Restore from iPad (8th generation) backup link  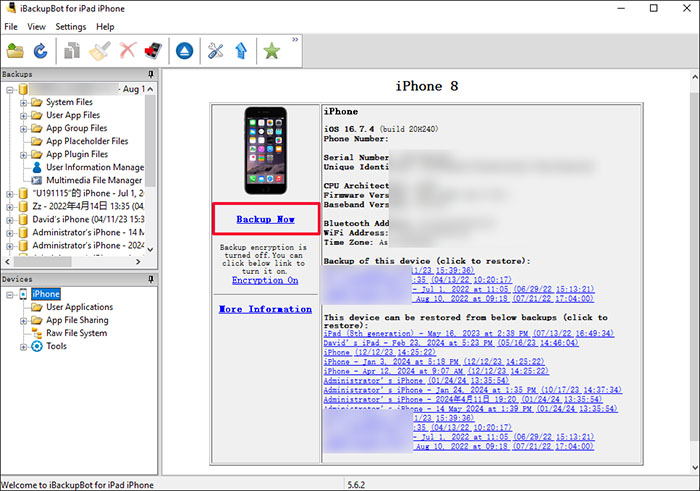point(469,333)
